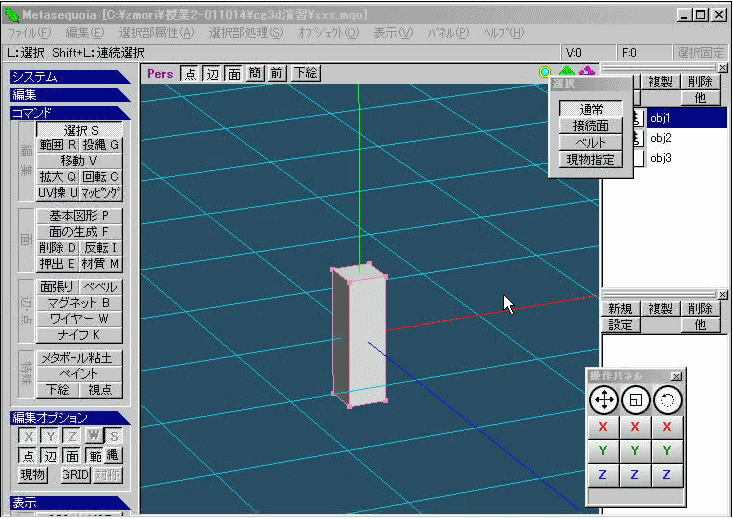The image size is (733, 519).
Task: Click red X below the move arrows icon
Action: click(x=603, y=427)
